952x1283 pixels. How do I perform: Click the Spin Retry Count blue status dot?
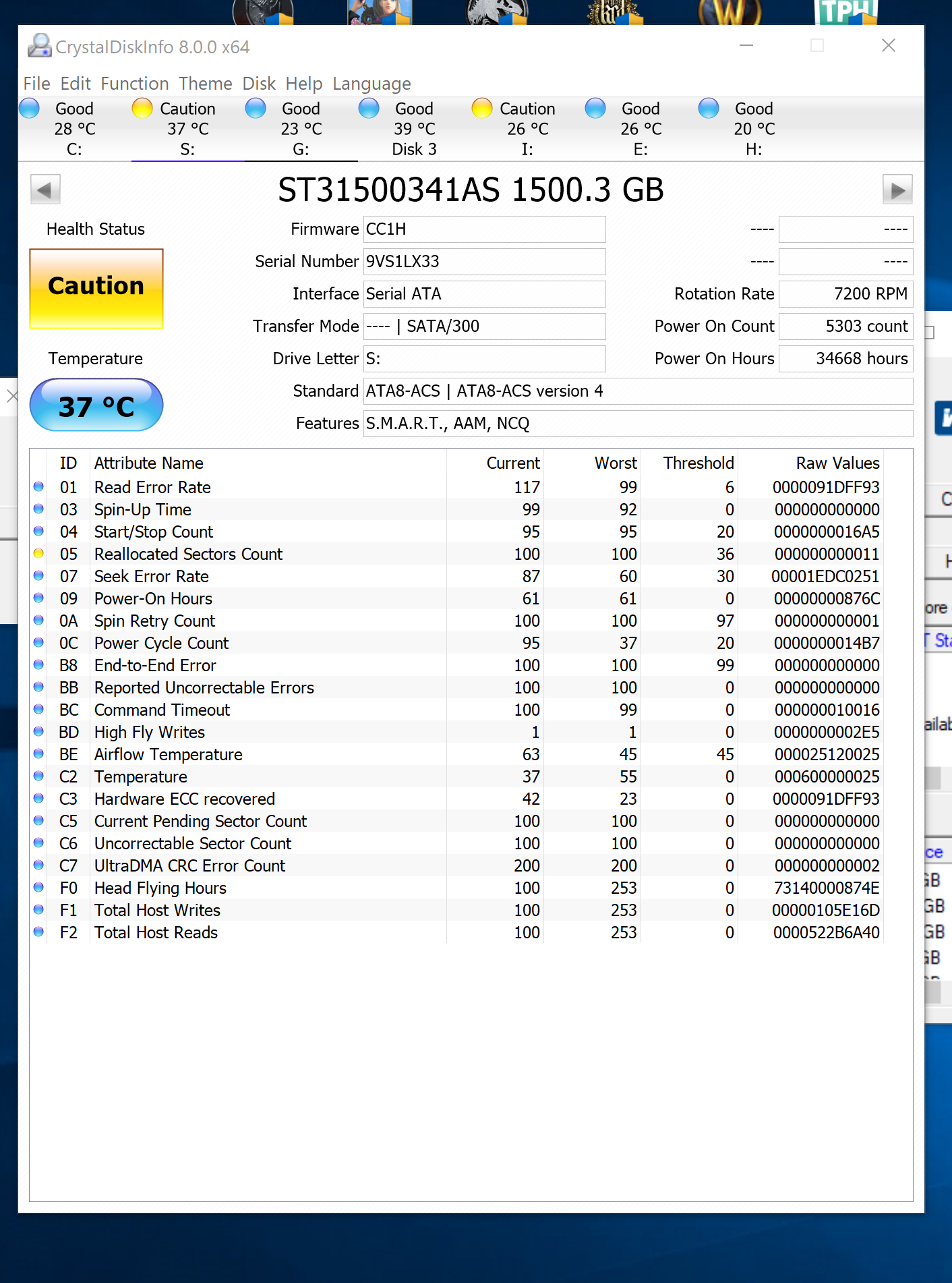click(38, 621)
